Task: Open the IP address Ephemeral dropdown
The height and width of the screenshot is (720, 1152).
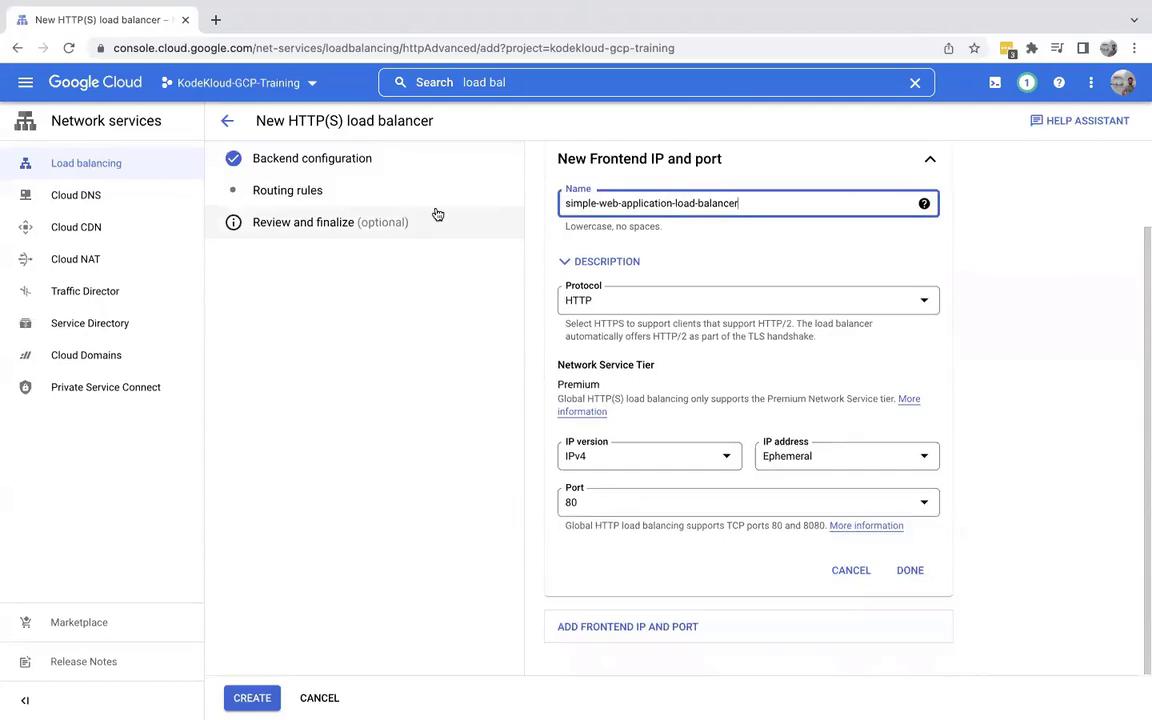Action: coord(846,456)
